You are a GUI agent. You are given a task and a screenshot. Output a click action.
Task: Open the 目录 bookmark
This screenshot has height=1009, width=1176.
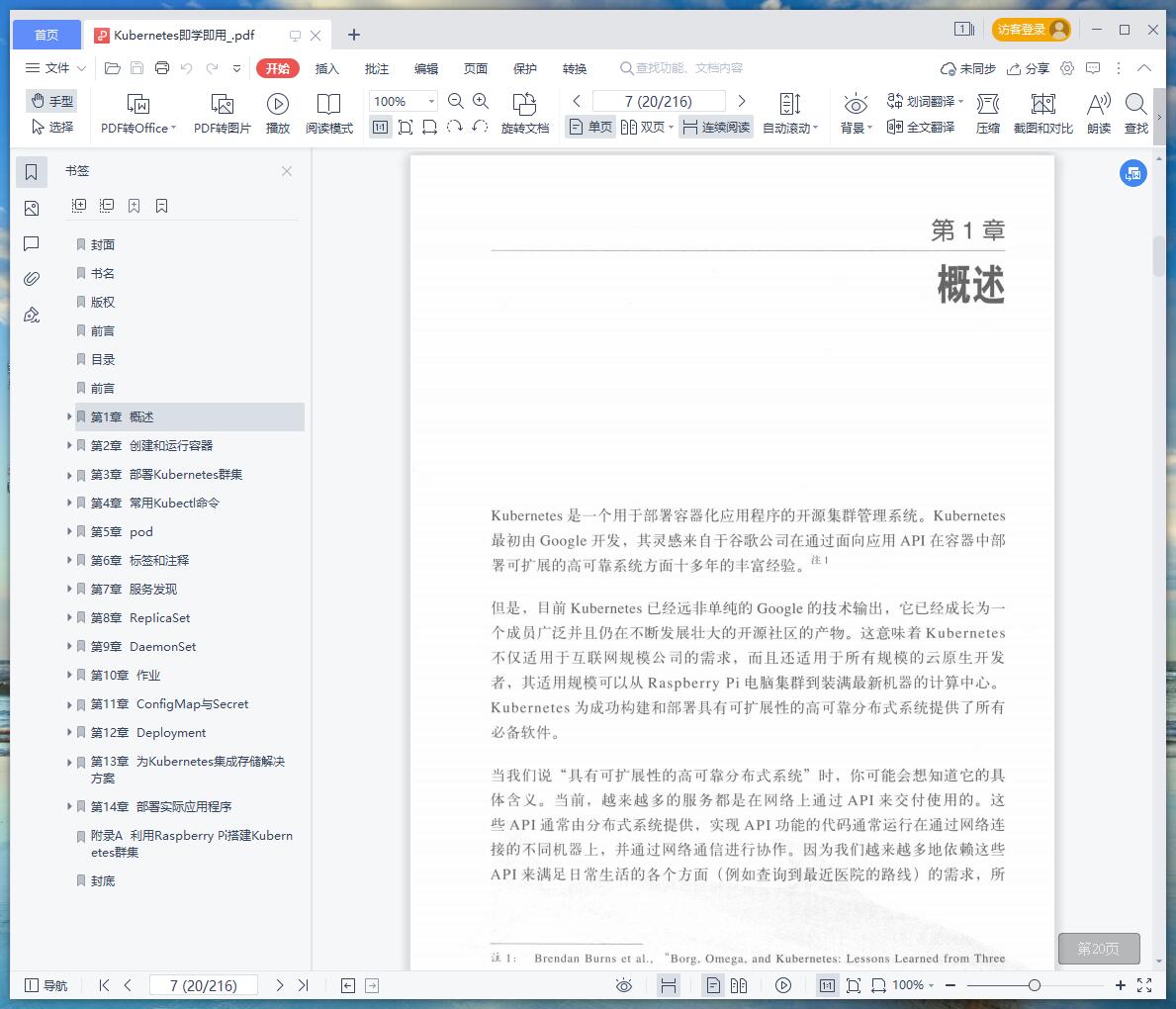click(x=103, y=359)
